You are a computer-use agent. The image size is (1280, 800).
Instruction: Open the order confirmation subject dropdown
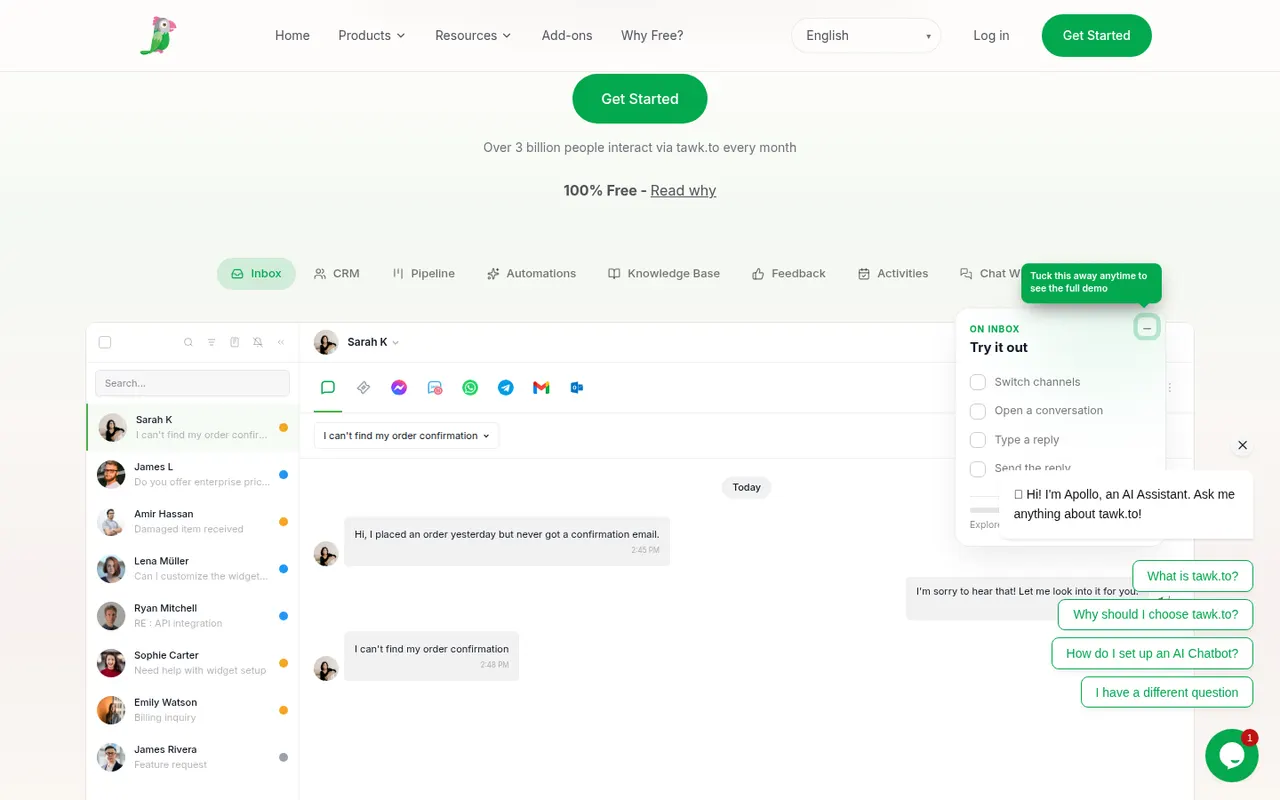406,436
